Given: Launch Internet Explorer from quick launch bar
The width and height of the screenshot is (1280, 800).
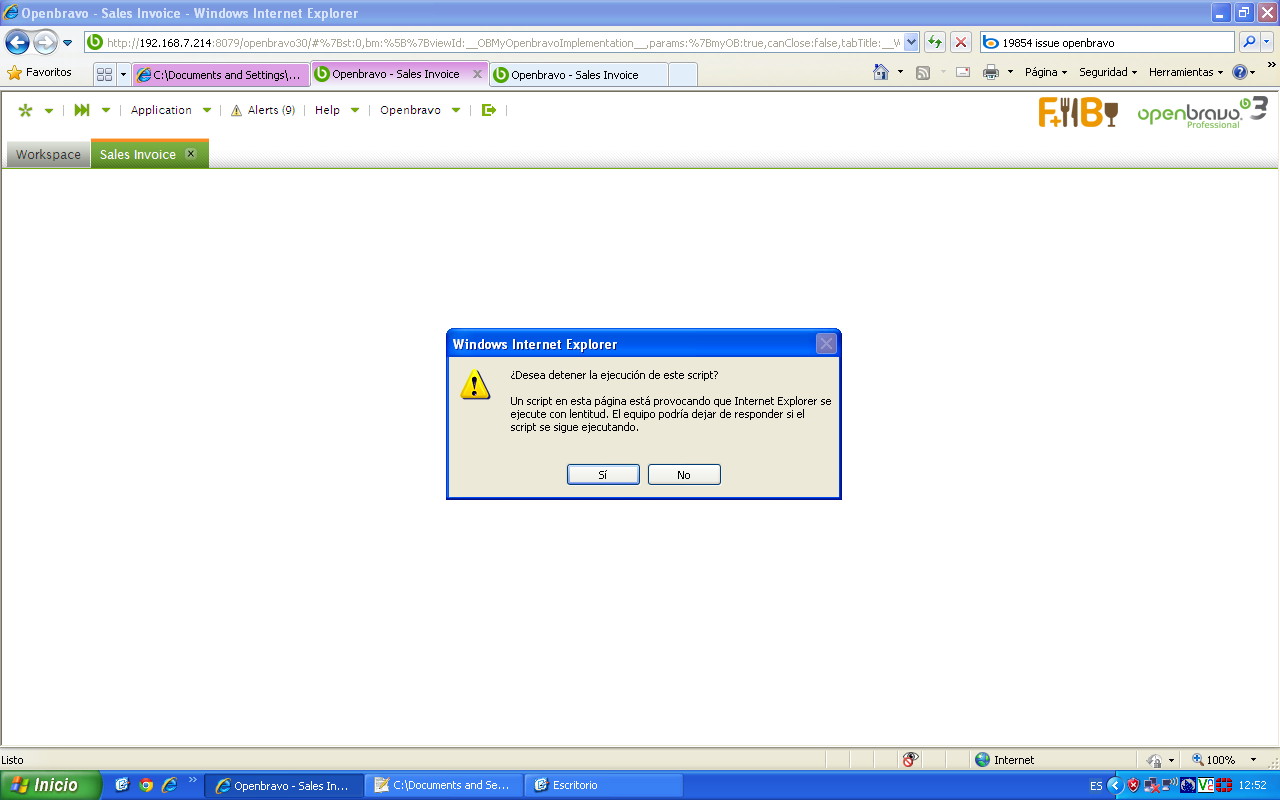Looking at the screenshot, I should (x=169, y=785).
